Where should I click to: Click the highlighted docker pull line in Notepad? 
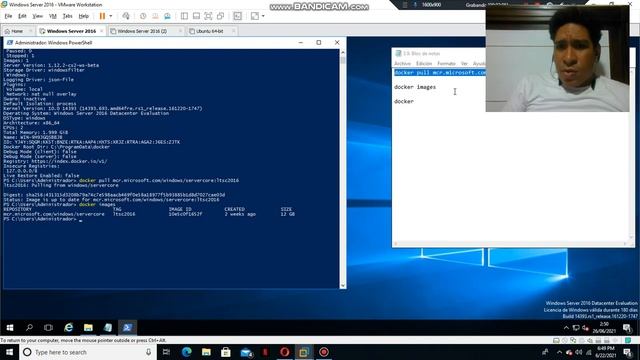point(440,73)
